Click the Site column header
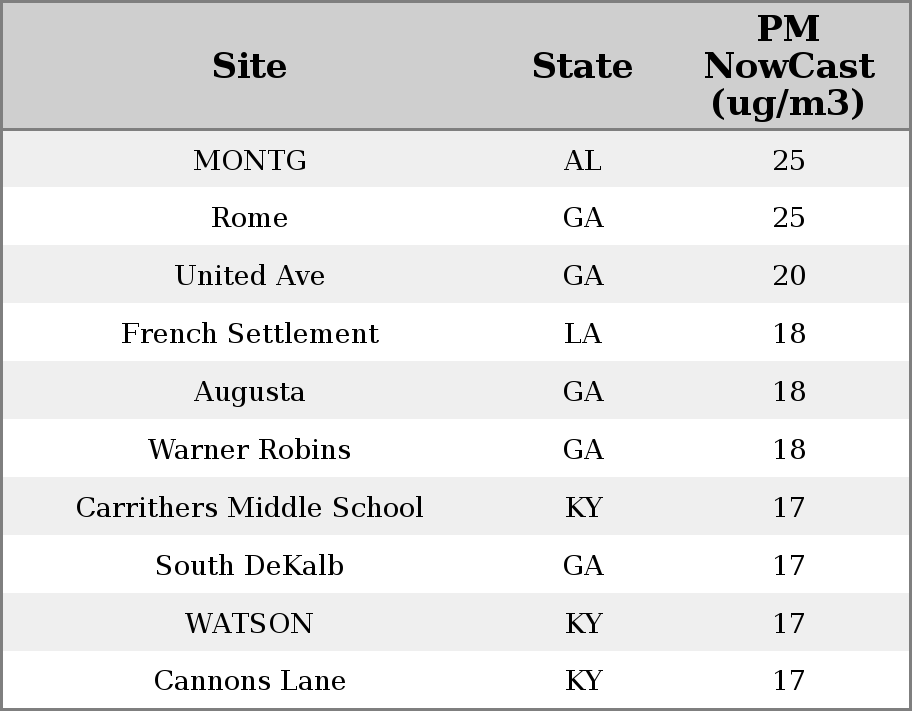Screen dimensions: 912x711 pos(250,66)
